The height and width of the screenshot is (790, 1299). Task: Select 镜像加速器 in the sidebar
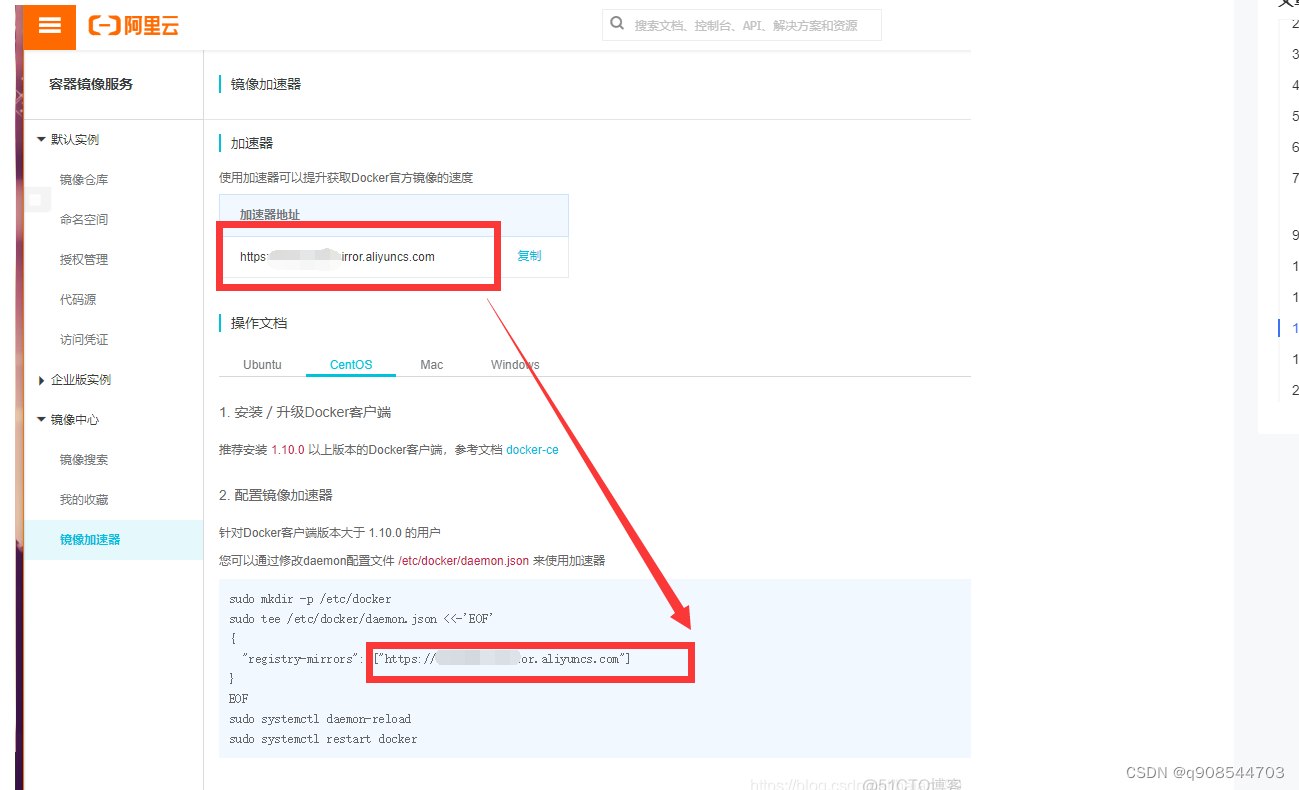(113, 540)
